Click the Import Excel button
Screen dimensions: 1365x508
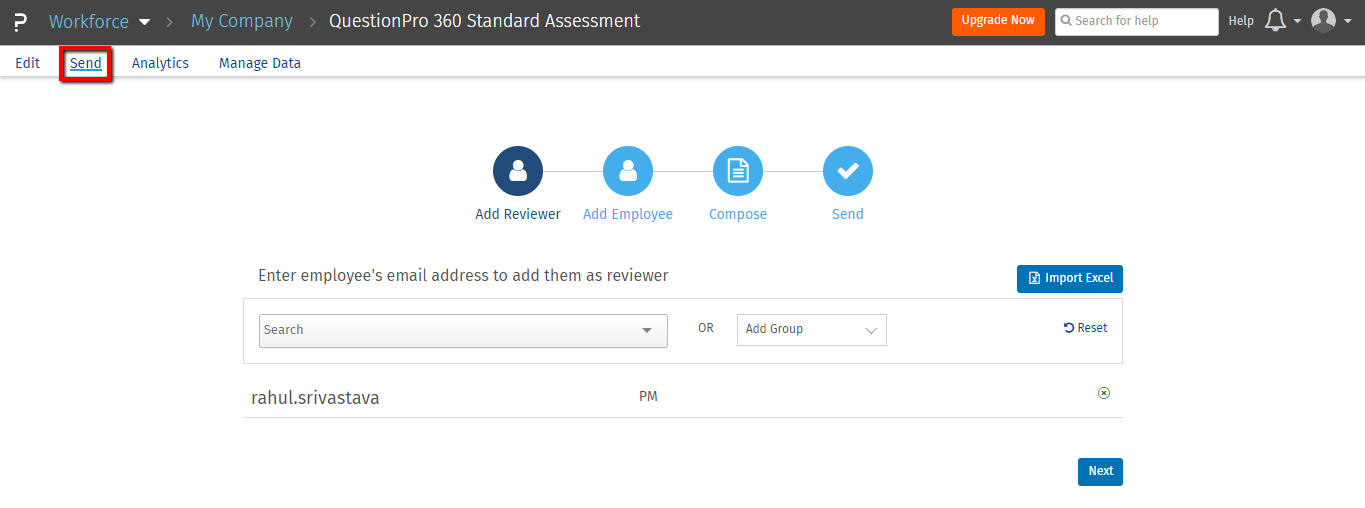[x=1070, y=278]
